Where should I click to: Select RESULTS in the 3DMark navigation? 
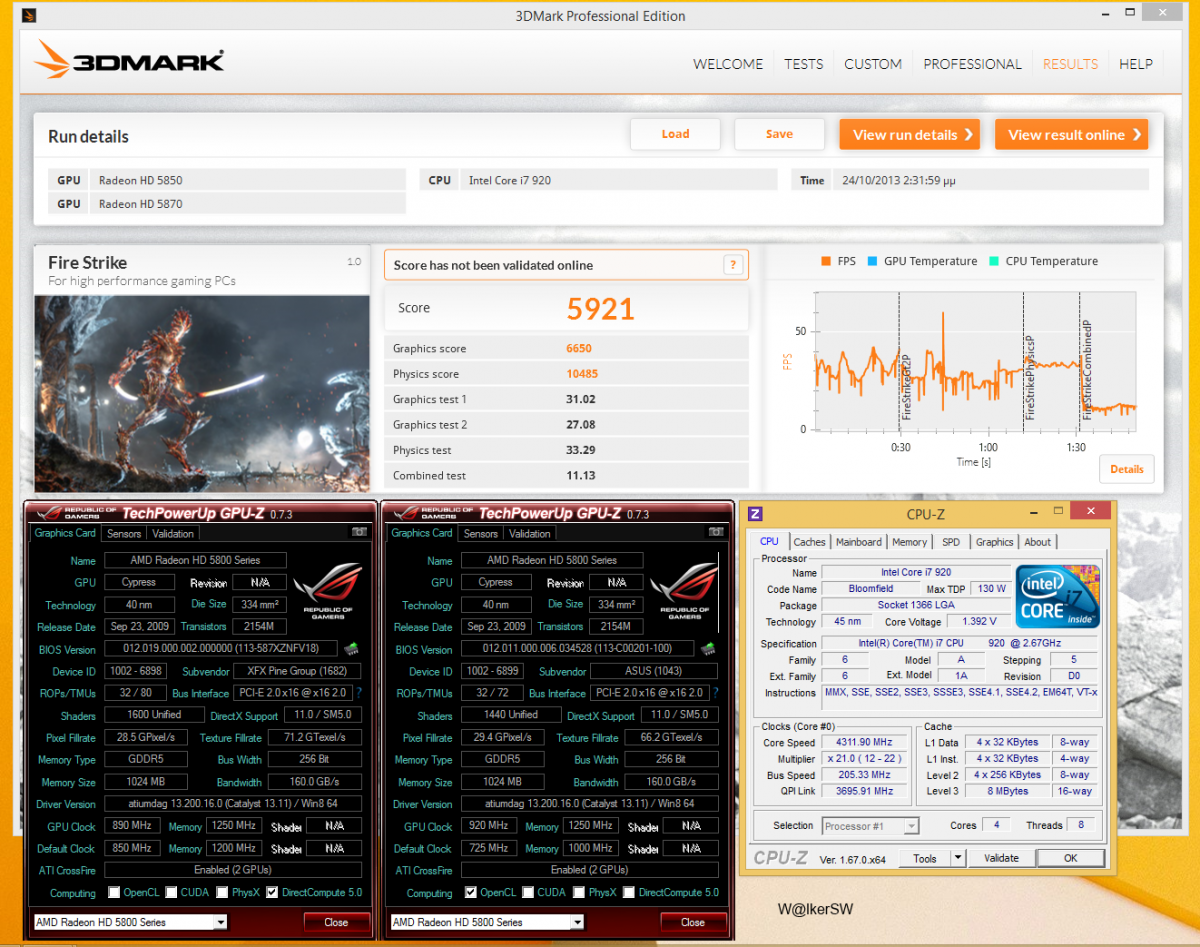(1070, 64)
